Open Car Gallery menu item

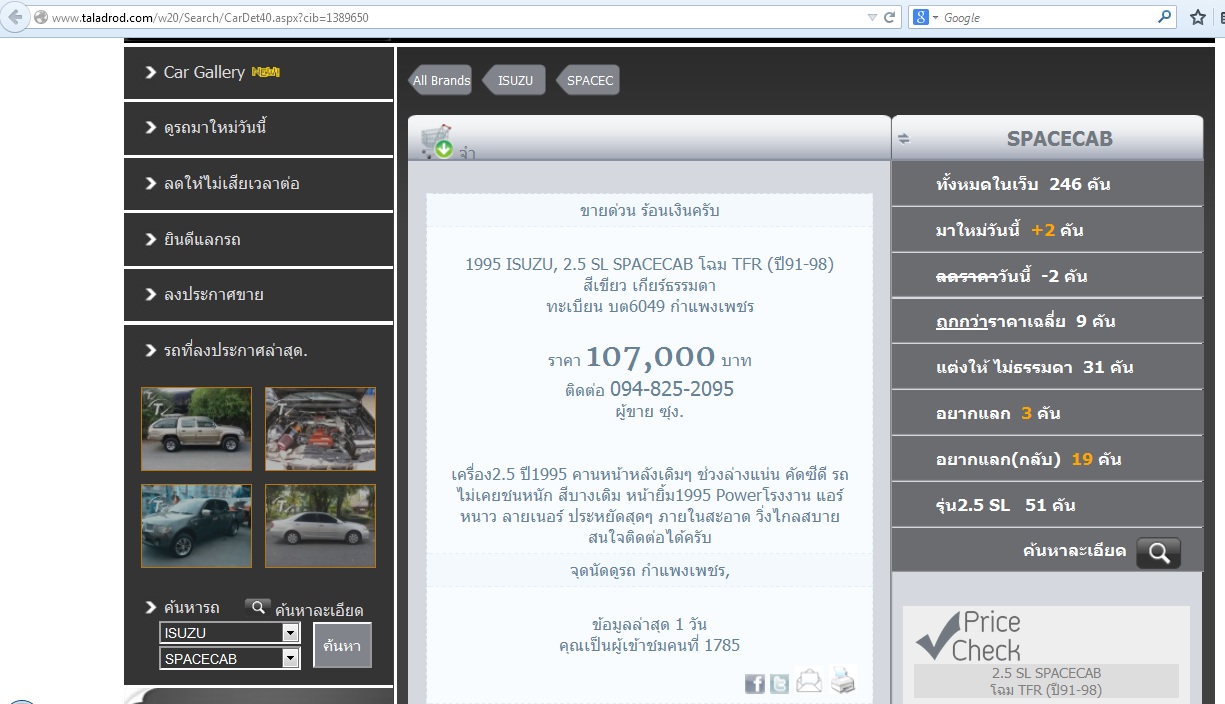click(x=259, y=72)
